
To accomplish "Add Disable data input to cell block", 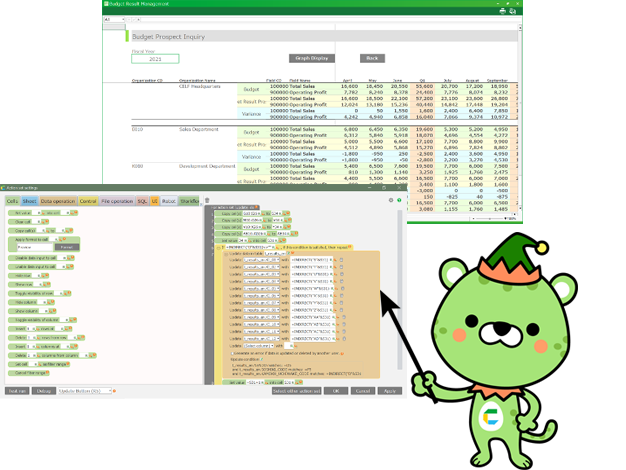I will 41,258.
